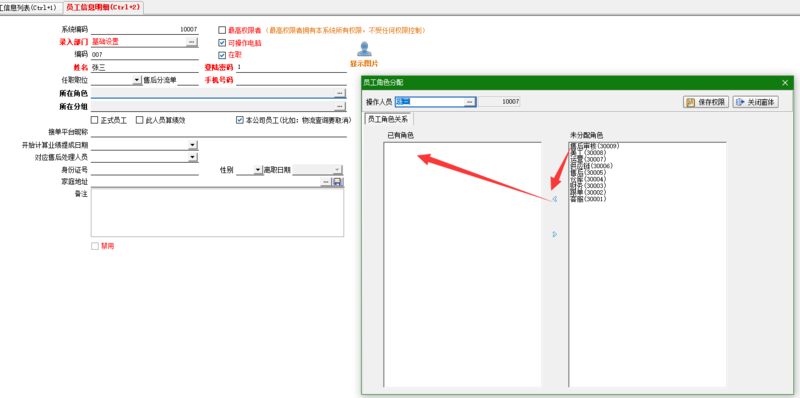Remove role using right arrow icon
Screen dimensions: 800x398
(x=555, y=234)
